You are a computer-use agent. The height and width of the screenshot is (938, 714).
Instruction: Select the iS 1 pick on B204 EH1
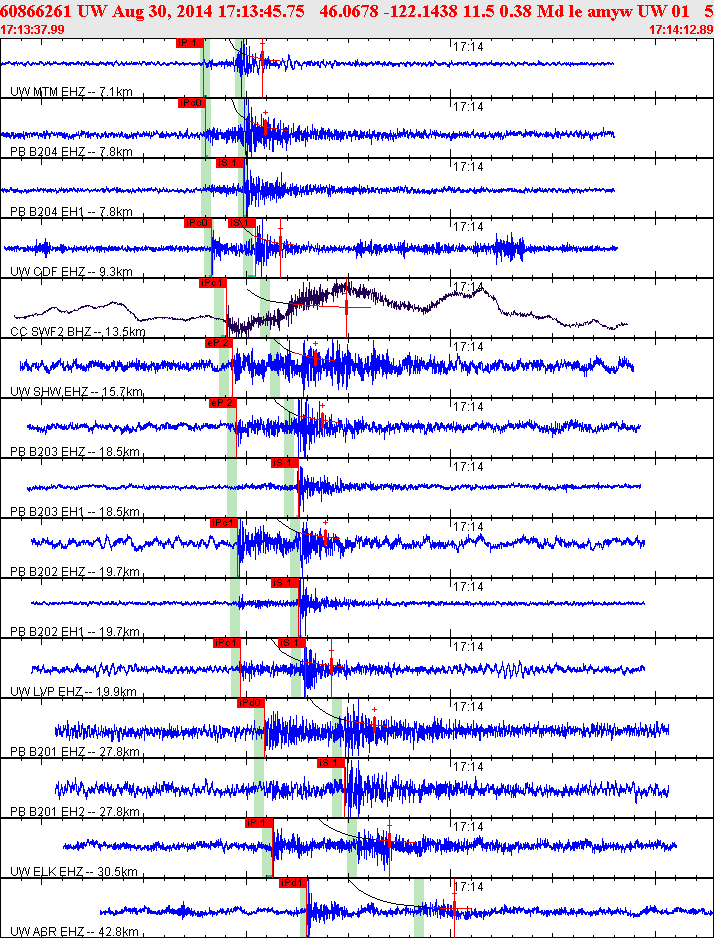coord(230,163)
